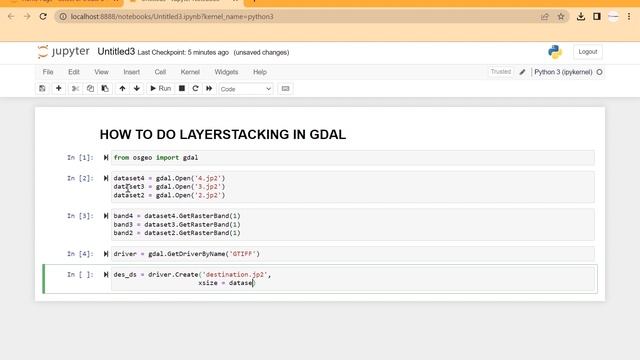Click the kernel idle circle indicator

(x=599, y=72)
